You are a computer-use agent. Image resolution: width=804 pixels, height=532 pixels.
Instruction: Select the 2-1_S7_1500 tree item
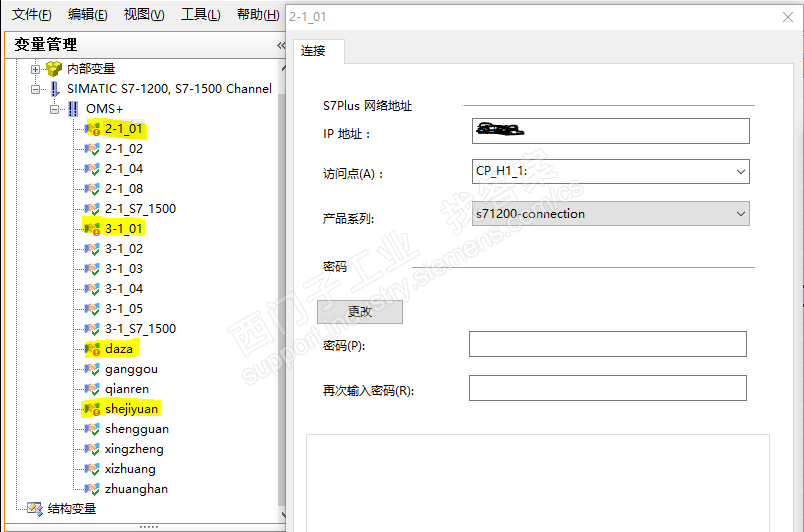(140, 209)
